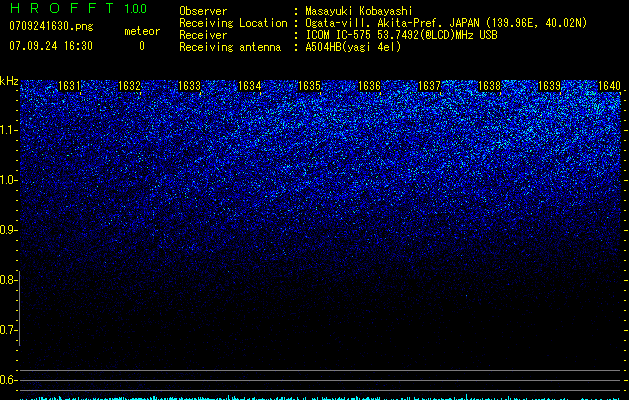Click the 1.1 kHz frequency axis label
The image size is (629, 400).
click(8, 130)
